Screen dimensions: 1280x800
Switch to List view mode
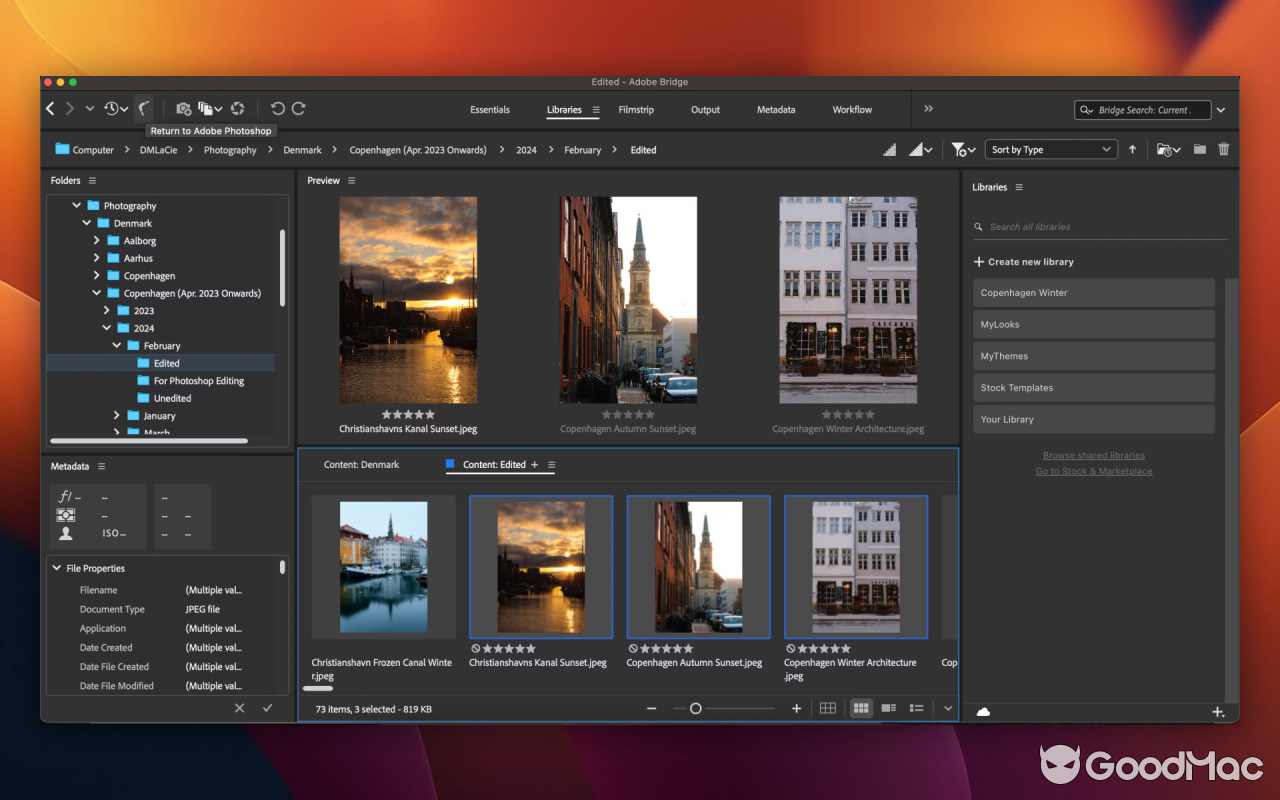click(916, 708)
